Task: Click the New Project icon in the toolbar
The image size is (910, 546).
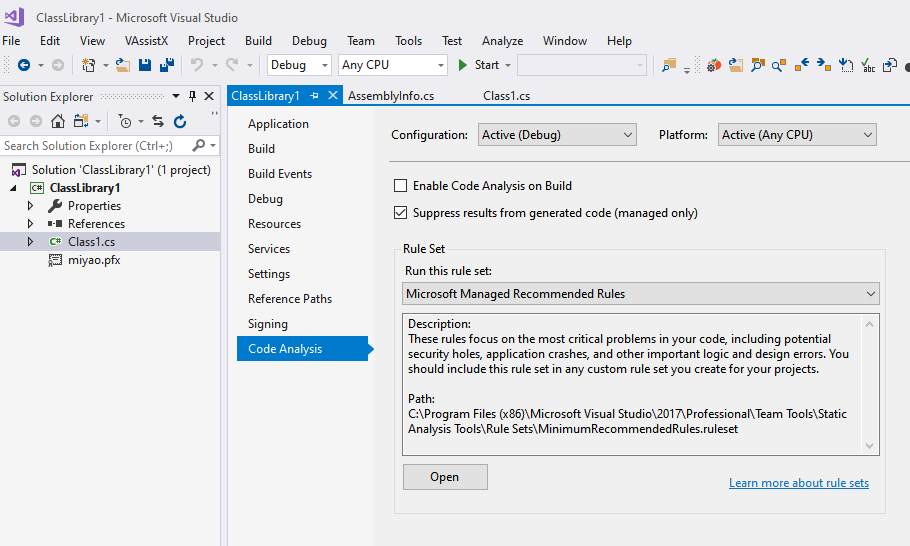Action: tap(88, 65)
